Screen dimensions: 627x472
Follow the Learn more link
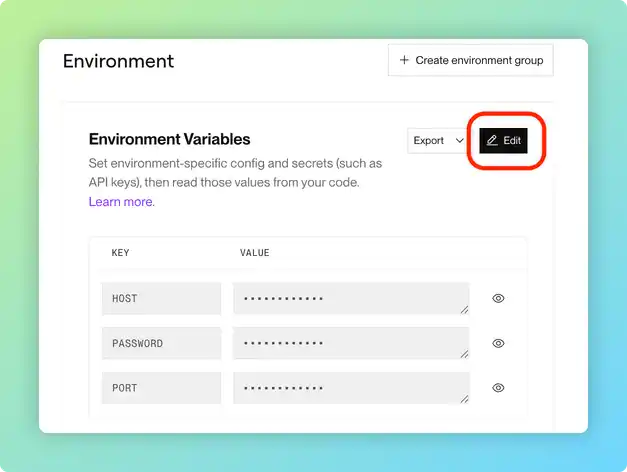pos(121,202)
